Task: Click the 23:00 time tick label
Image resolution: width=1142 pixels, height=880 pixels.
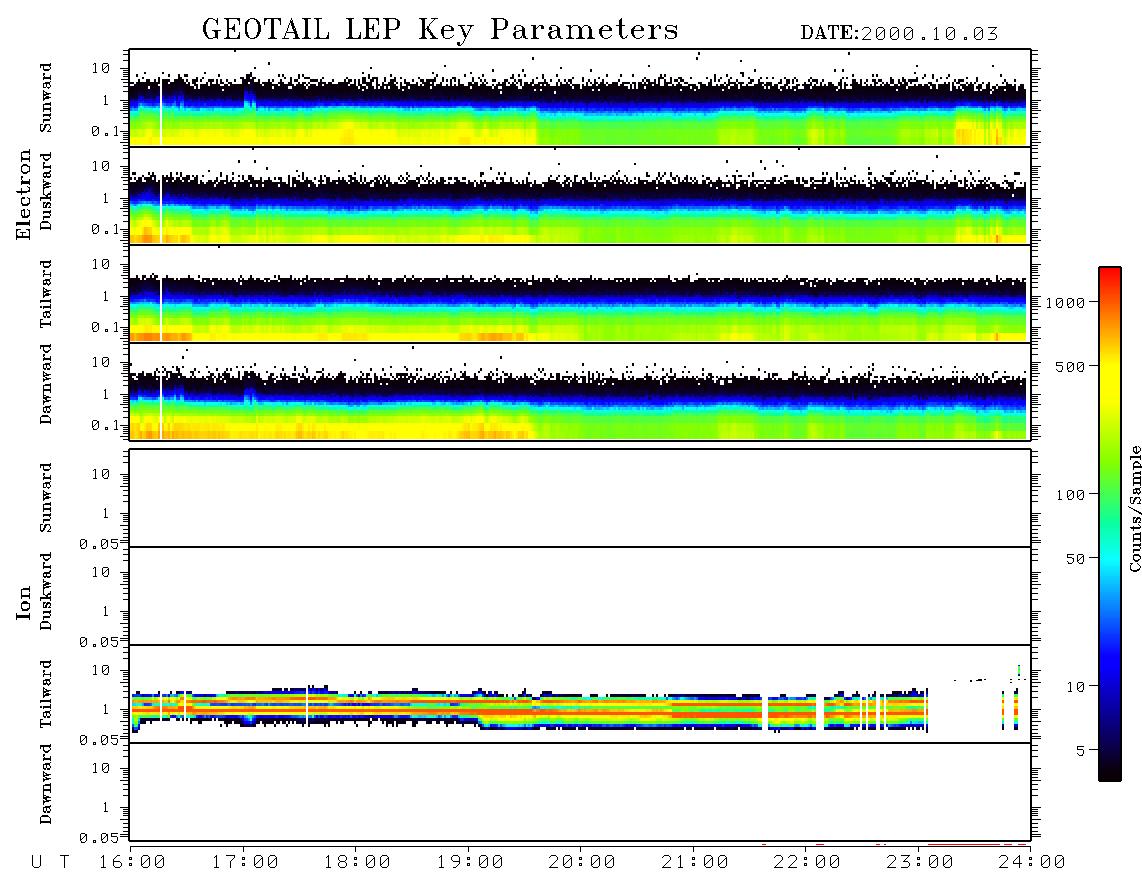Action: pyautogui.click(x=920, y=863)
